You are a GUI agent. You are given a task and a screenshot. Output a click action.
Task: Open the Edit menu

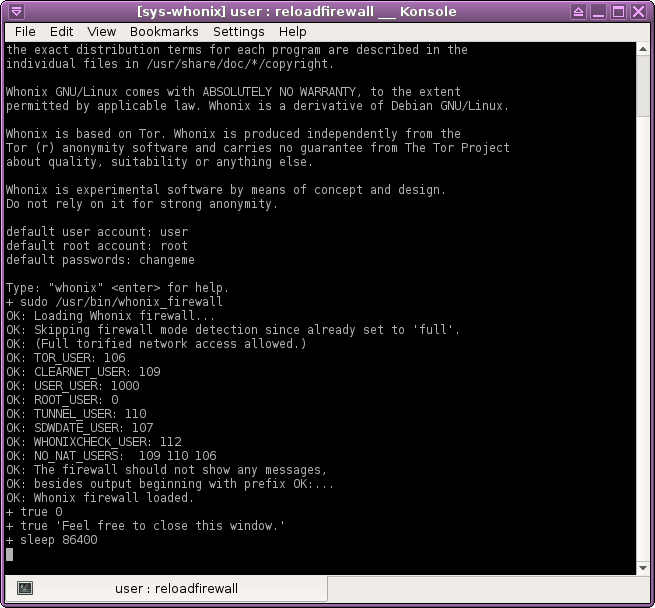[x=62, y=32]
